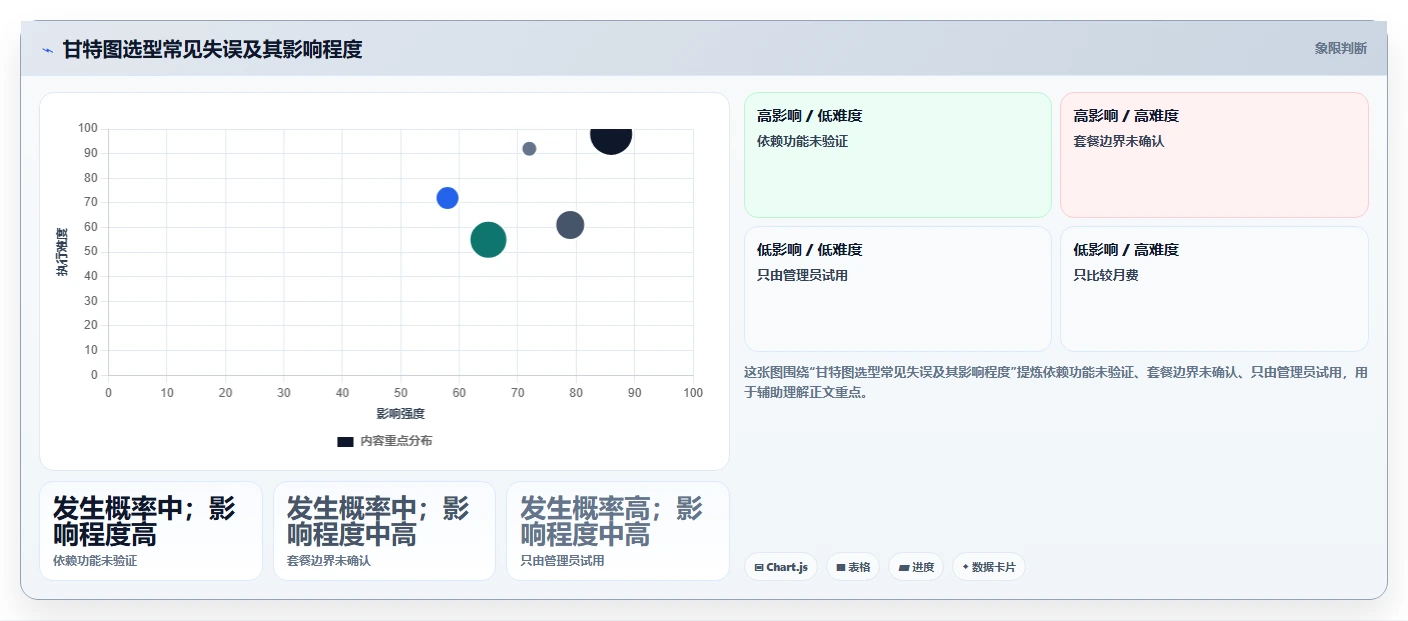This screenshot has width=1408, height=621.
Task: Toggle the 内容重点分布 legend item
Action: pyautogui.click(x=385, y=441)
